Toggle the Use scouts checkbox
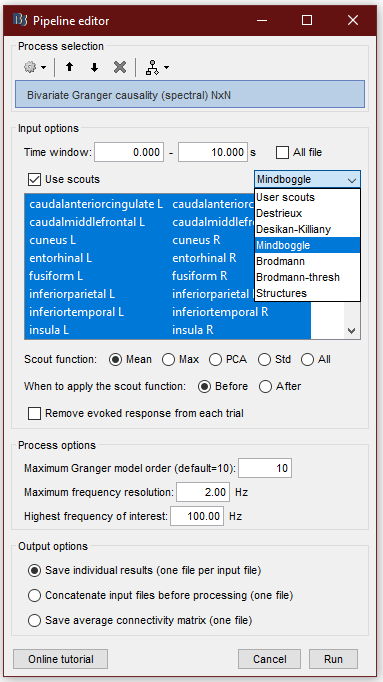This screenshot has width=383, height=682. click(34, 179)
